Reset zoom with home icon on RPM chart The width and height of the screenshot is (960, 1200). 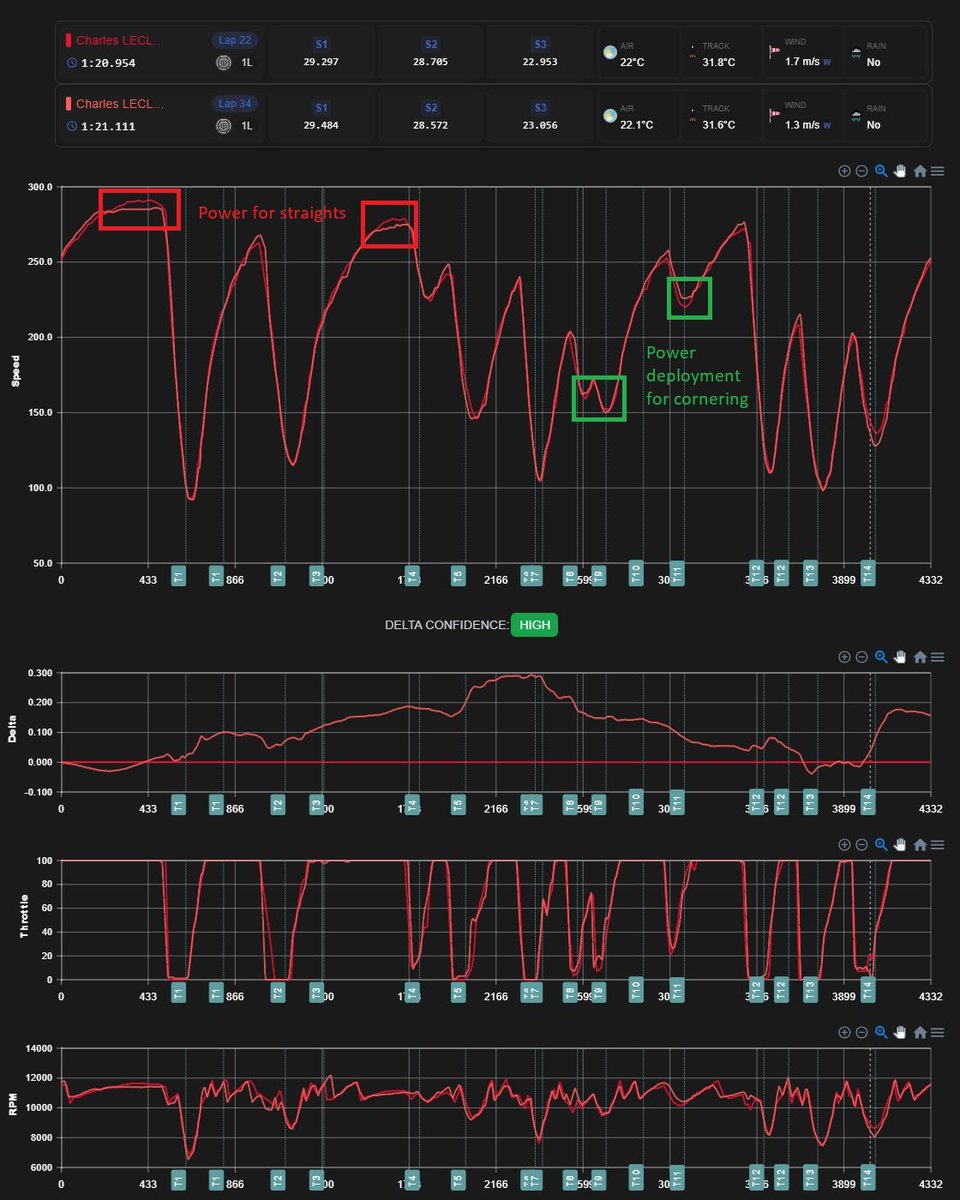pyautogui.click(x=920, y=1033)
